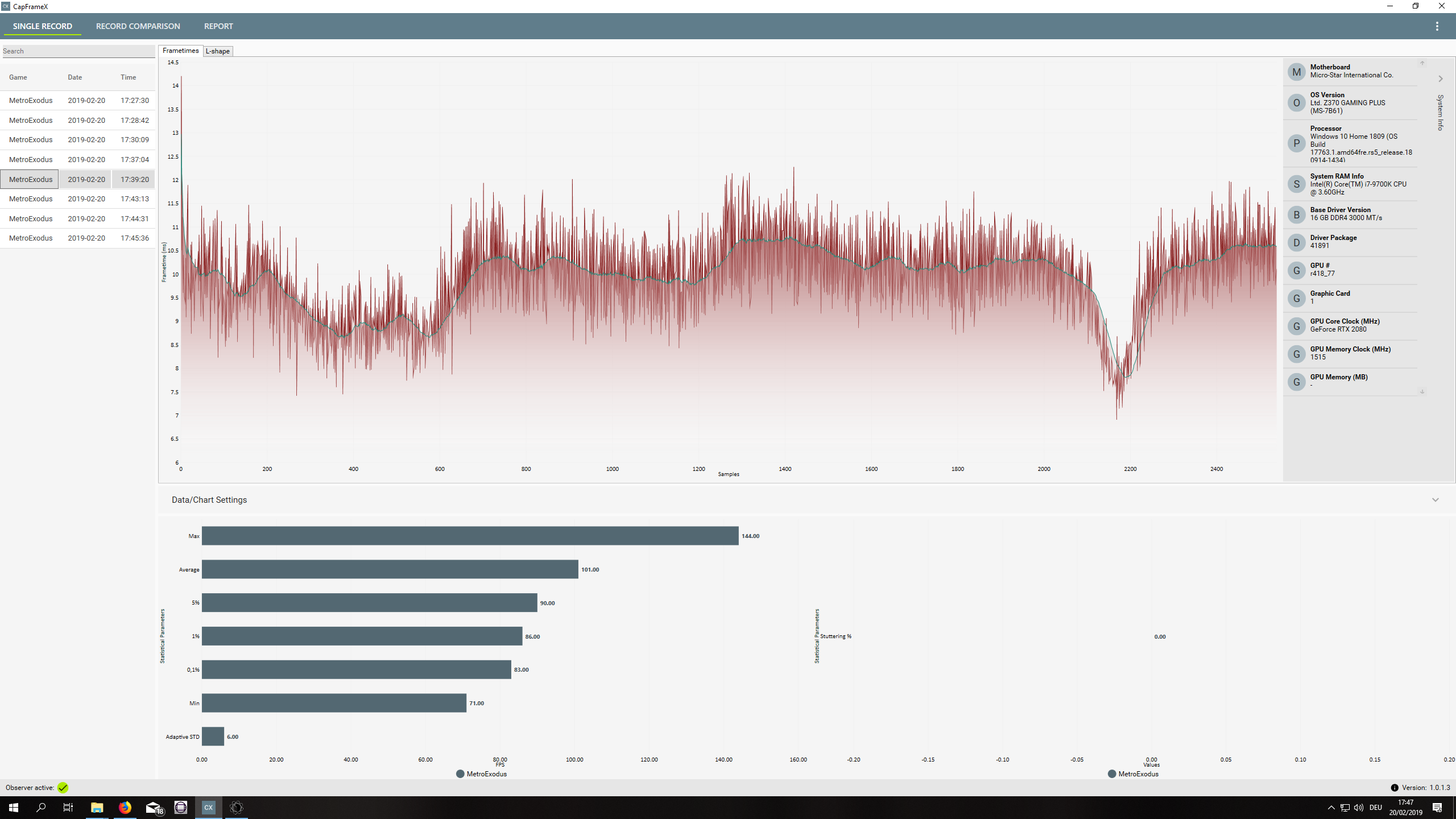Open the three-dot options menu
Image resolution: width=1456 pixels, height=819 pixels.
[x=1437, y=26]
